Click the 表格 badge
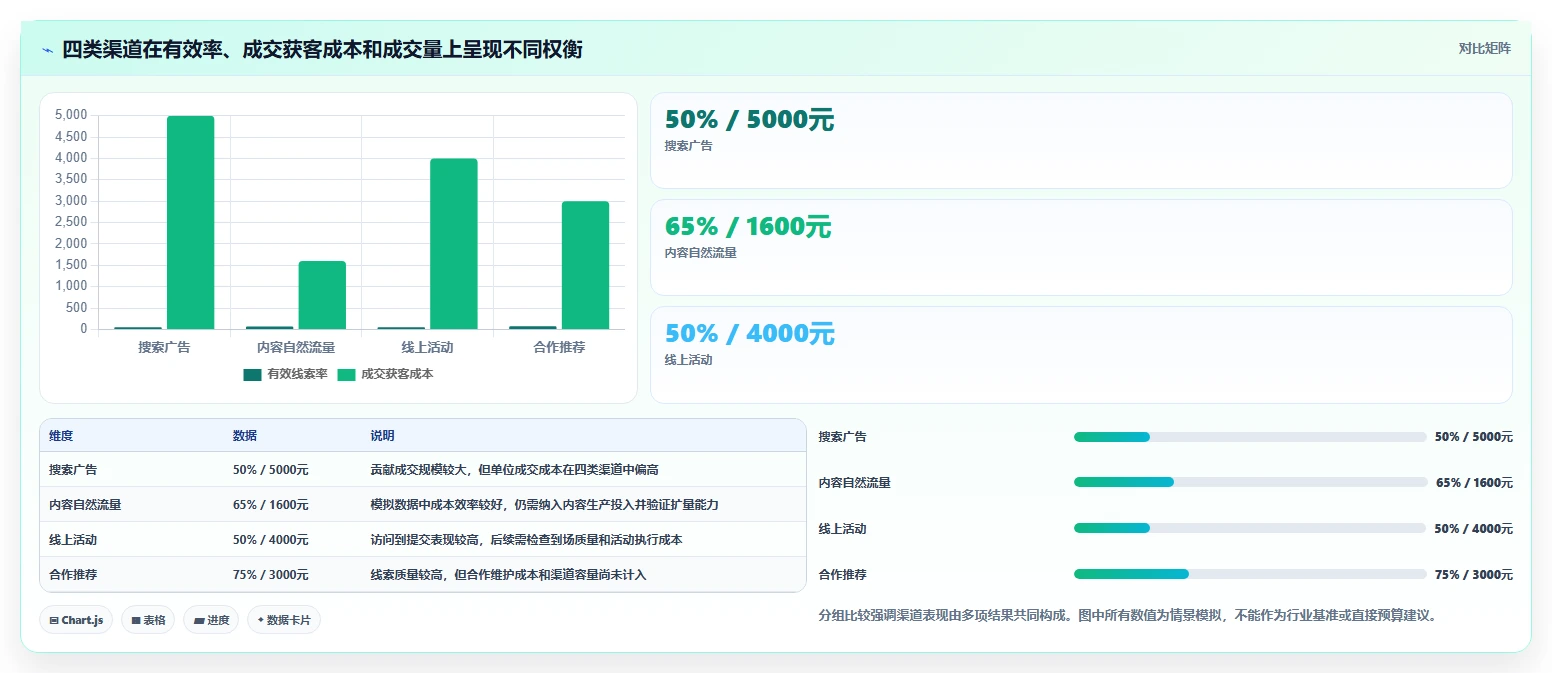The height and width of the screenshot is (673, 1552). point(148,620)
